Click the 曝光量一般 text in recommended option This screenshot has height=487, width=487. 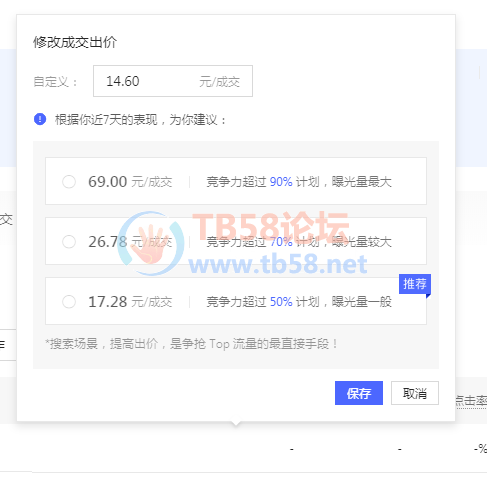click(362, 302)
